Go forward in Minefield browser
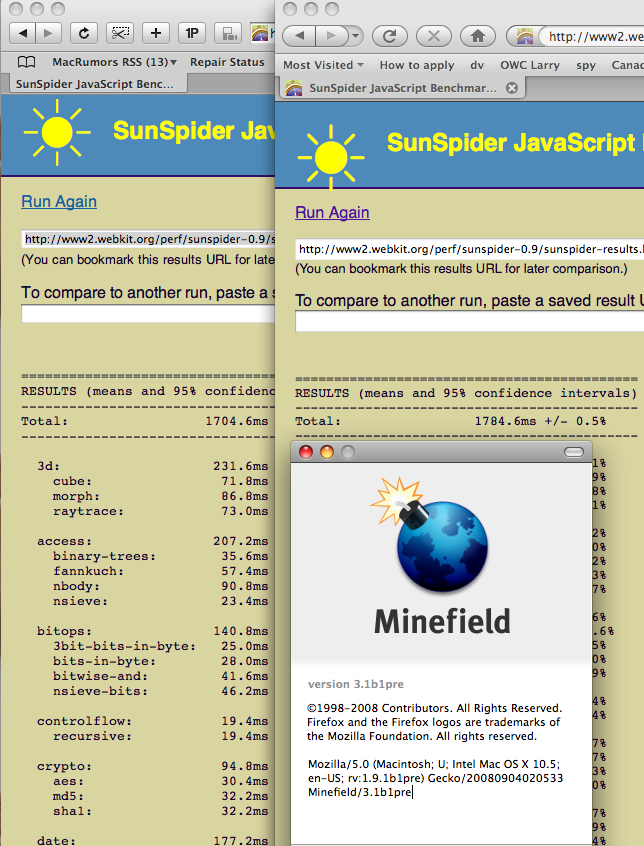This screenshot has height=846, width=644. [330, 36]
